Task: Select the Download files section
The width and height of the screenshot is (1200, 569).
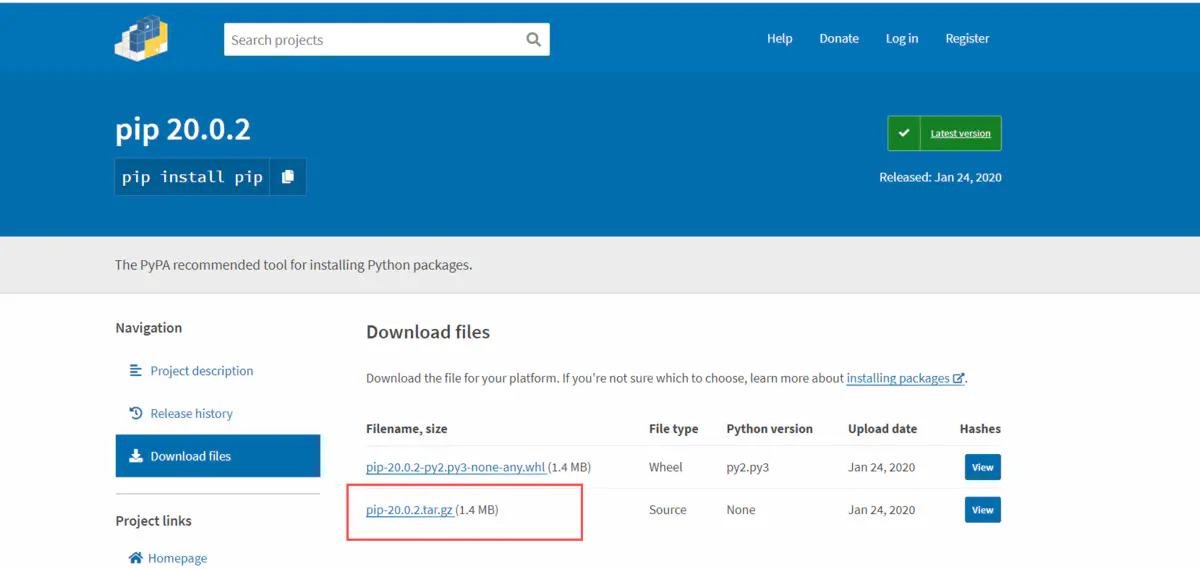Action: [x=218, y=456]
